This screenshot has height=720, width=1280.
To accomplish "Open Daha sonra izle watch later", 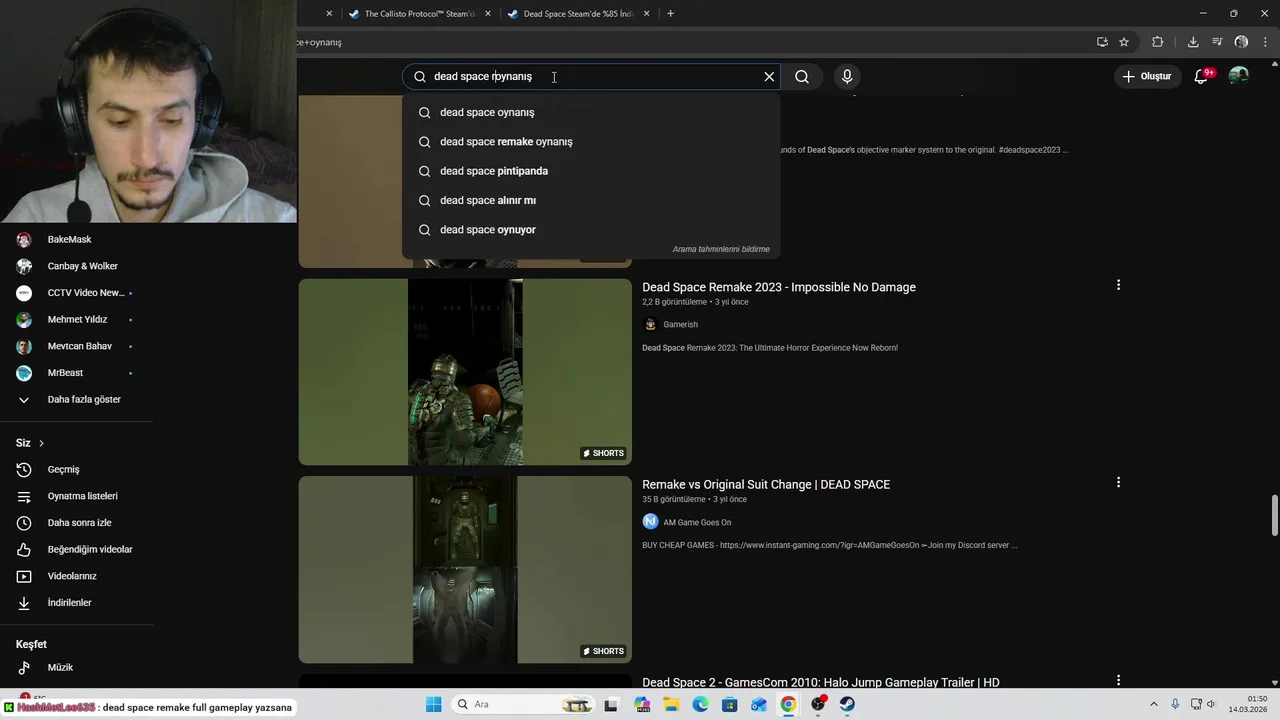I will [x=77, y=523].
